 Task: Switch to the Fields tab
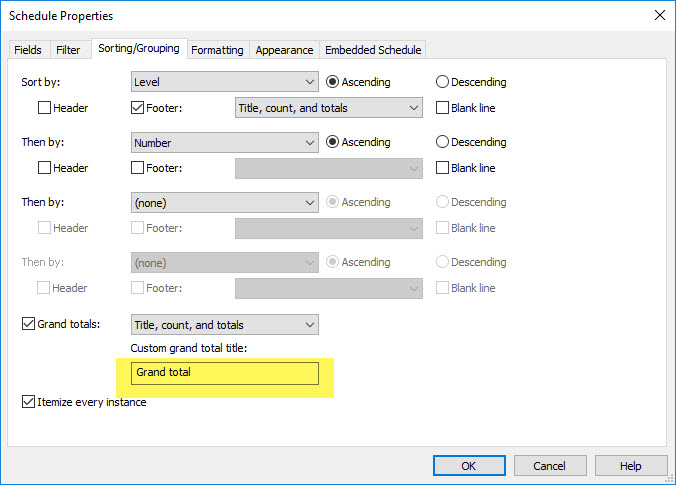(28, 50)
